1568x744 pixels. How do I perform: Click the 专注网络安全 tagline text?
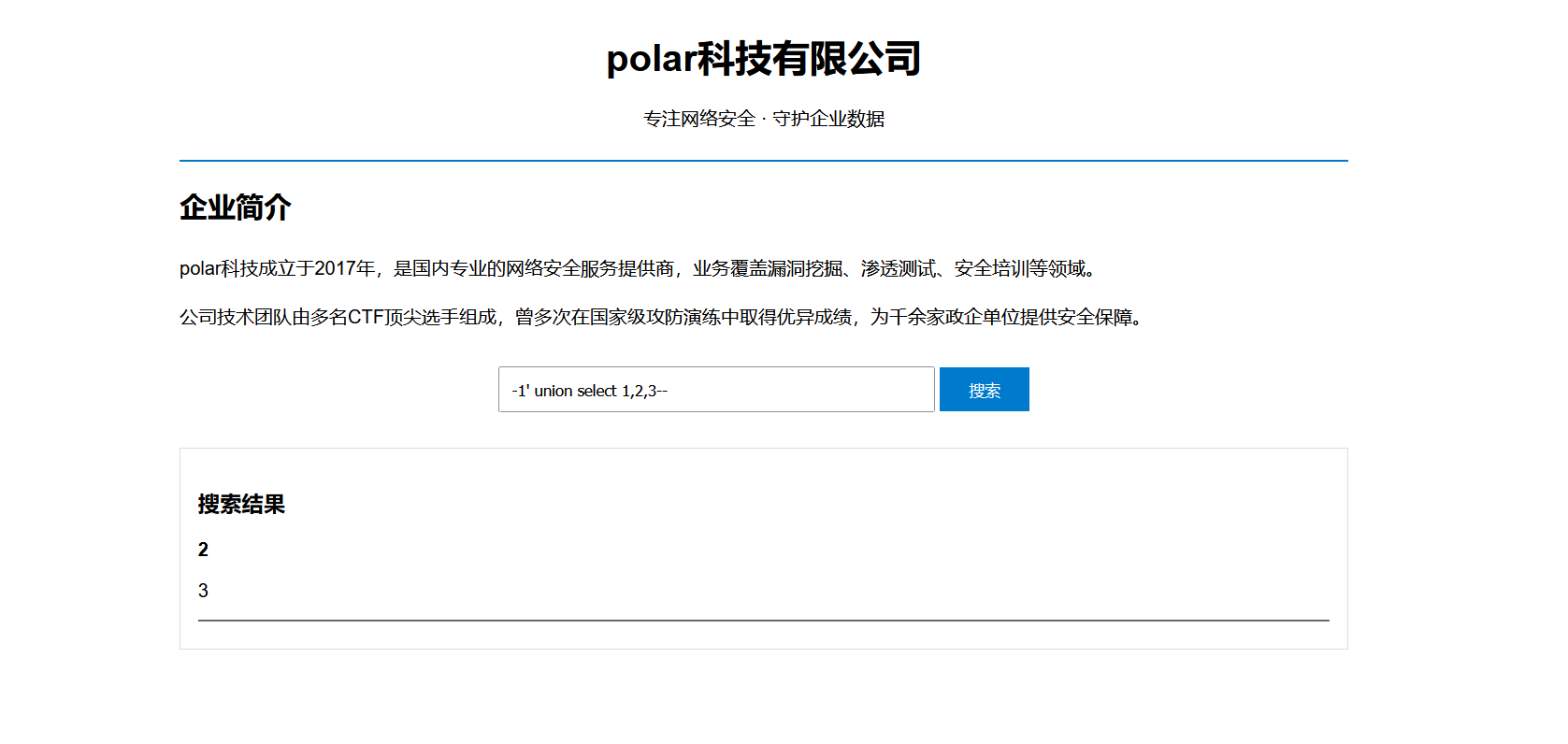click(699, 119)
